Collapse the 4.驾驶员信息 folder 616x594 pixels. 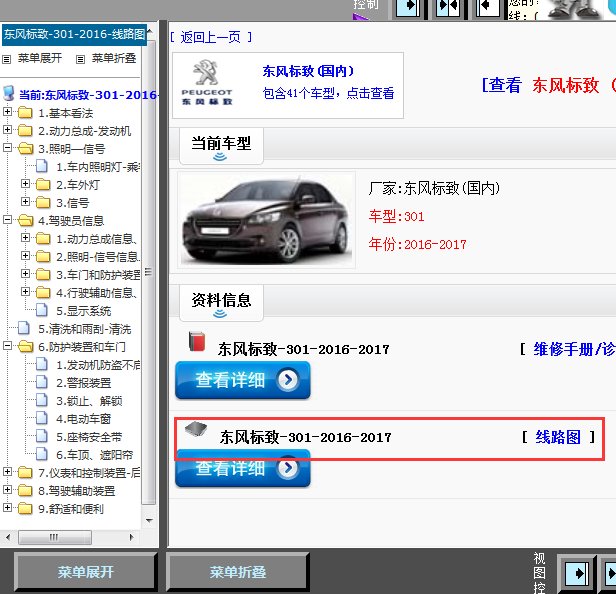[x=7, y=220]
